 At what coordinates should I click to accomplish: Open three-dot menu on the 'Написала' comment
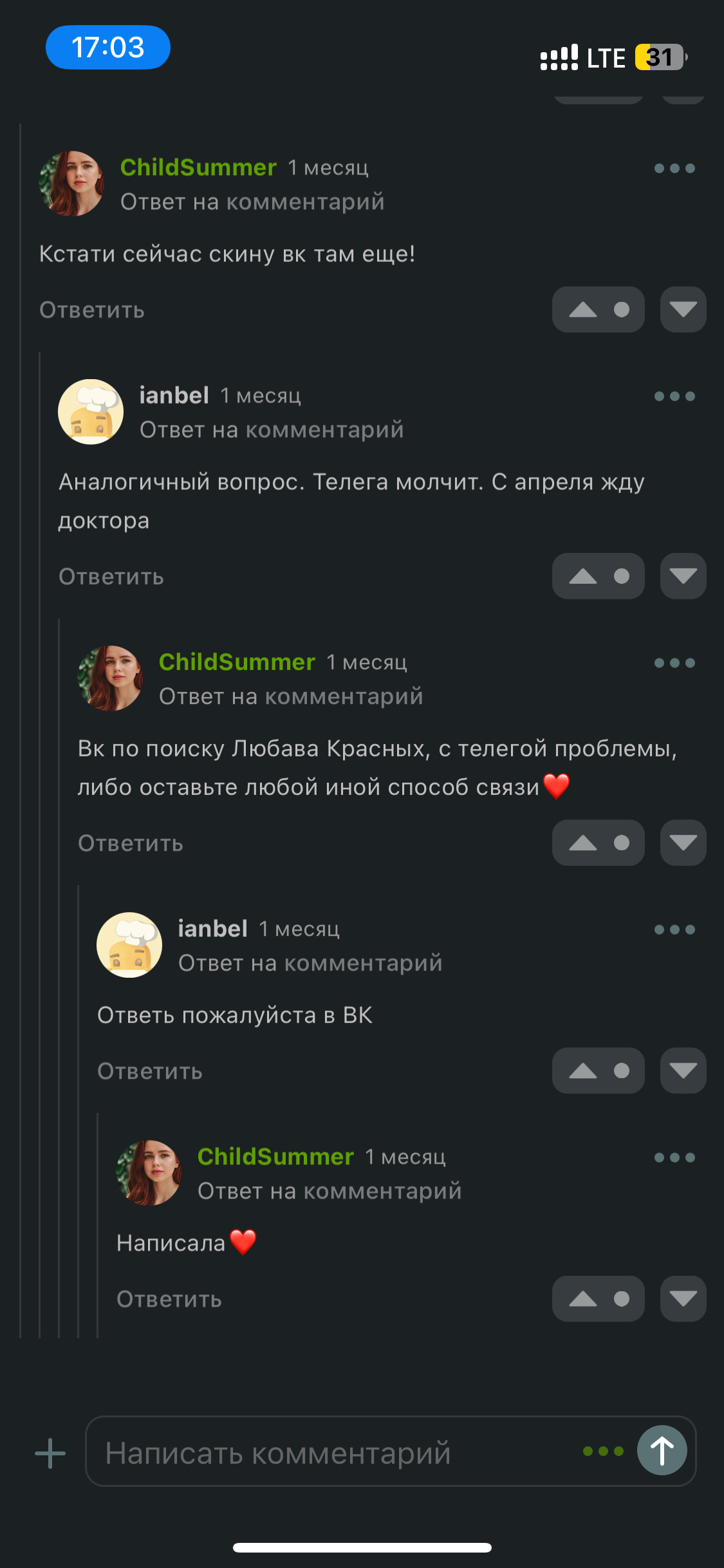coord(674,1157)
